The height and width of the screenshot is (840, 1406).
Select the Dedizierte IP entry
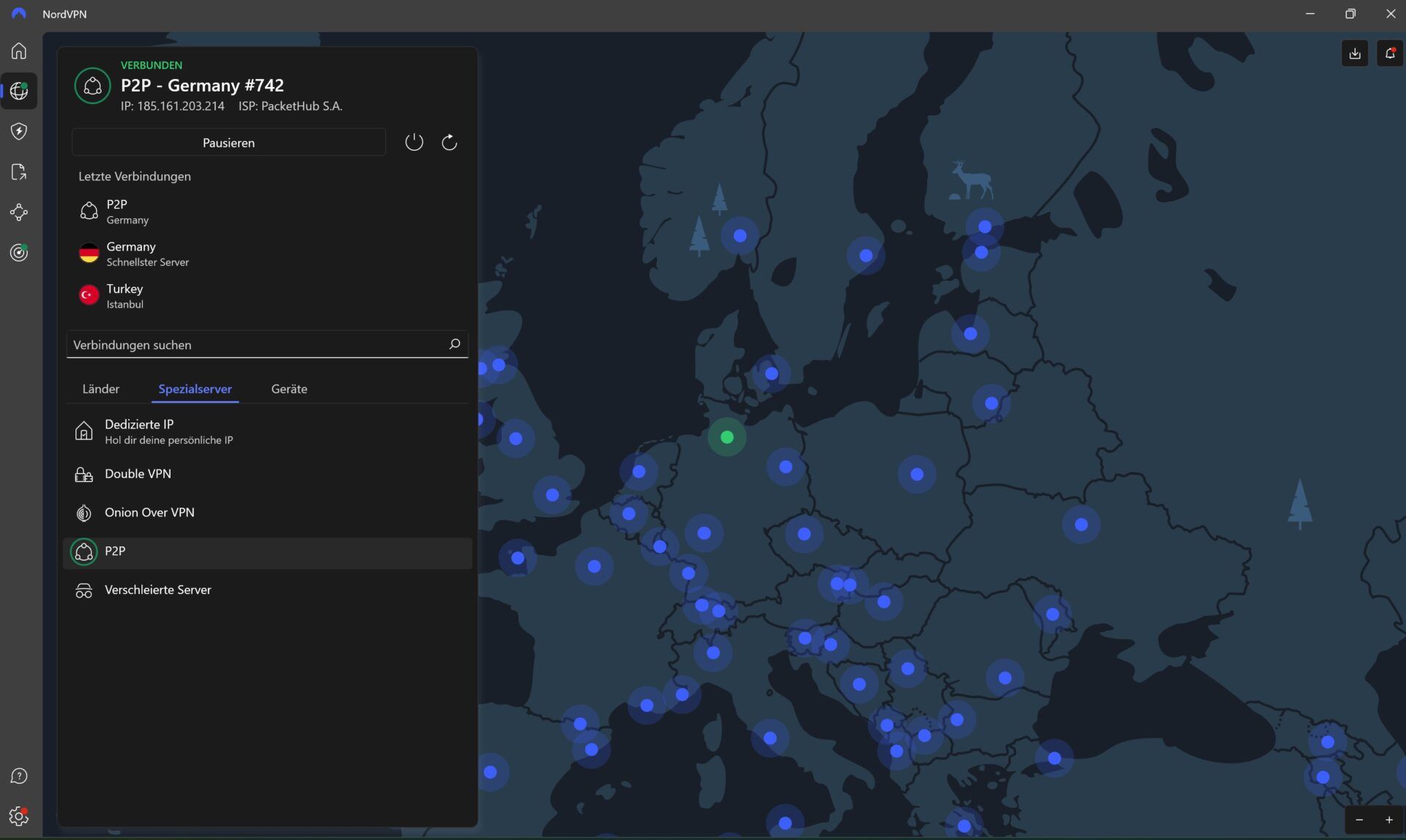pyautogui.click(x=267, y=431)
